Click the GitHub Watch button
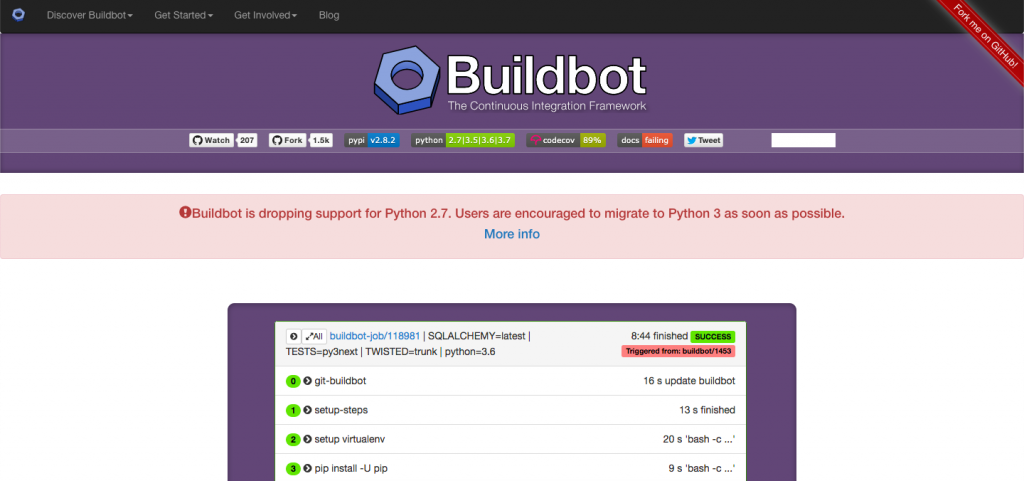The height and width of the screenshot is (481, 1024). click(x=211, y=140)
